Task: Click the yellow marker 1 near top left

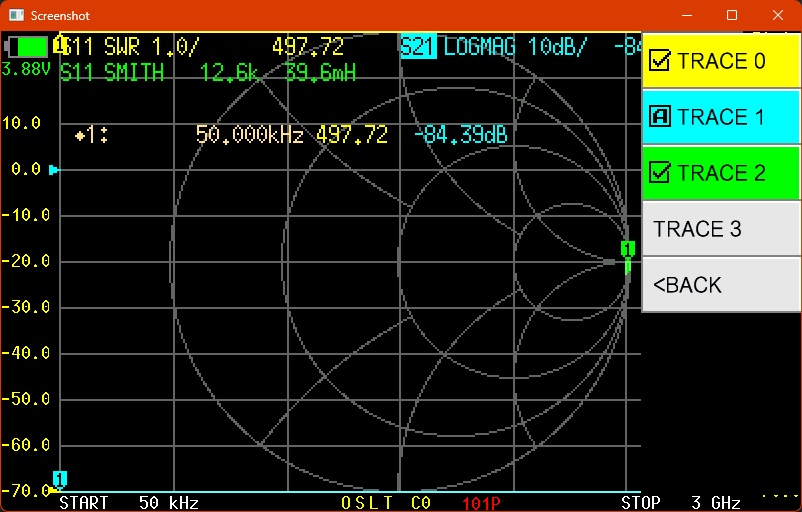Action: click(x=59, y=45)
